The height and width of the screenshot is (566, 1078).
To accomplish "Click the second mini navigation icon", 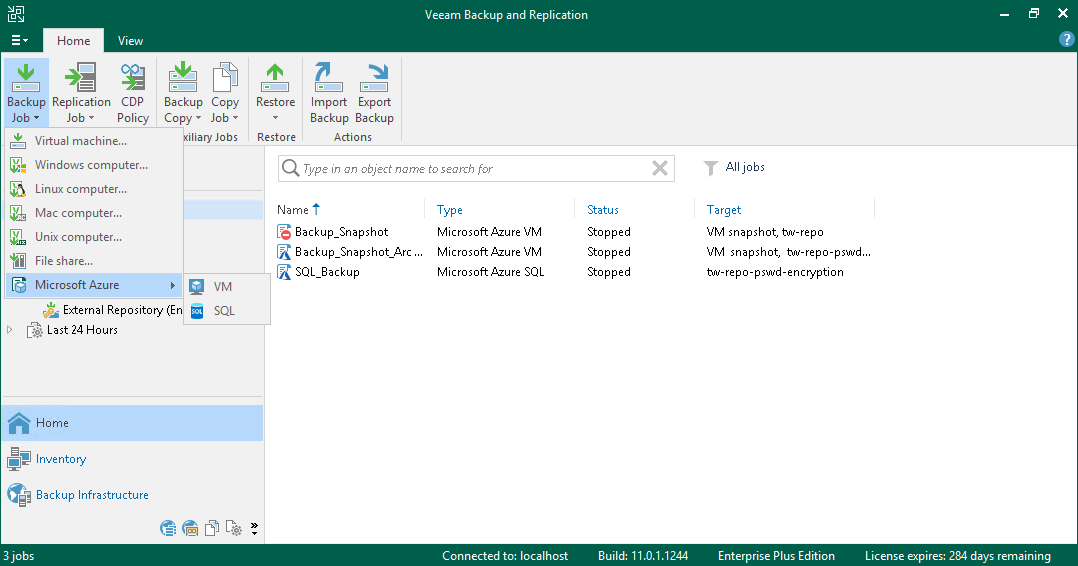I will tap(190, 528).
